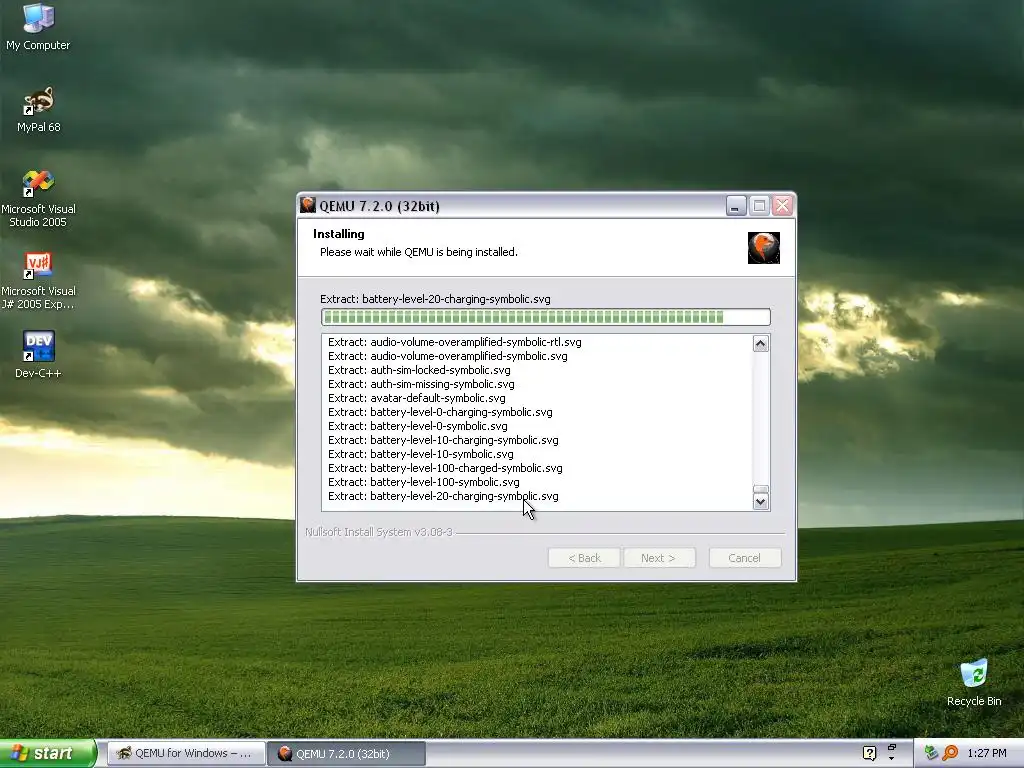The height and width of the screenshot is (768, 1024).
Task: Select last log line battery-level-20-charging-symbolic.svg
Action: [x=443, y=496]
